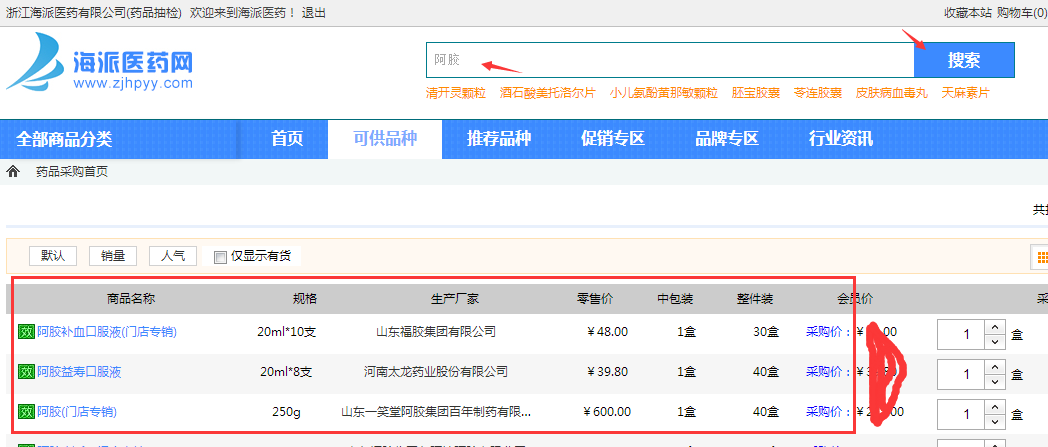Click hot keyword 皮肤病血毒丸
The width and height of the screenshot is (1048, 447).
coord(892,93)
